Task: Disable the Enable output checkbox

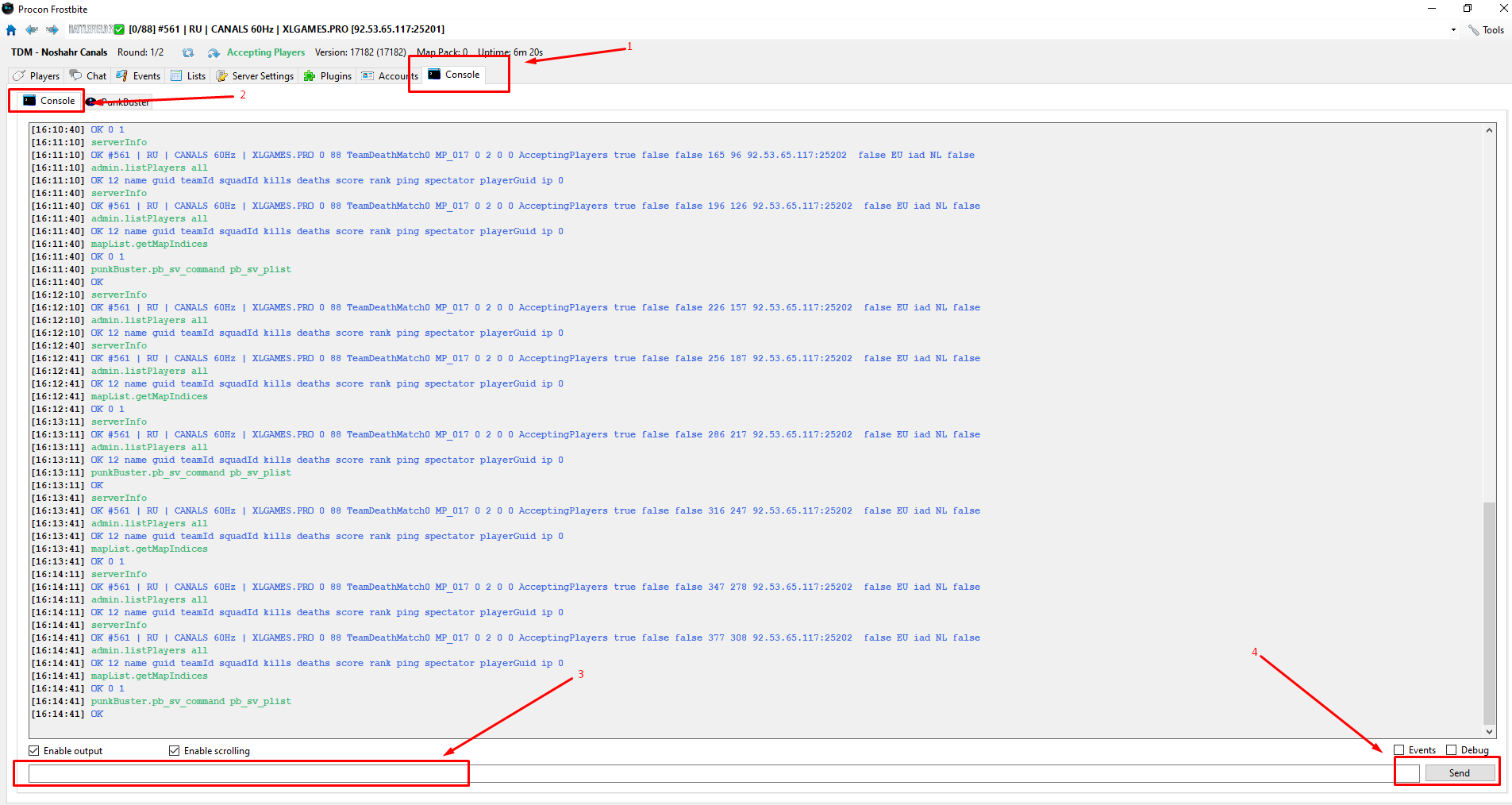Action: coord(34,751)
